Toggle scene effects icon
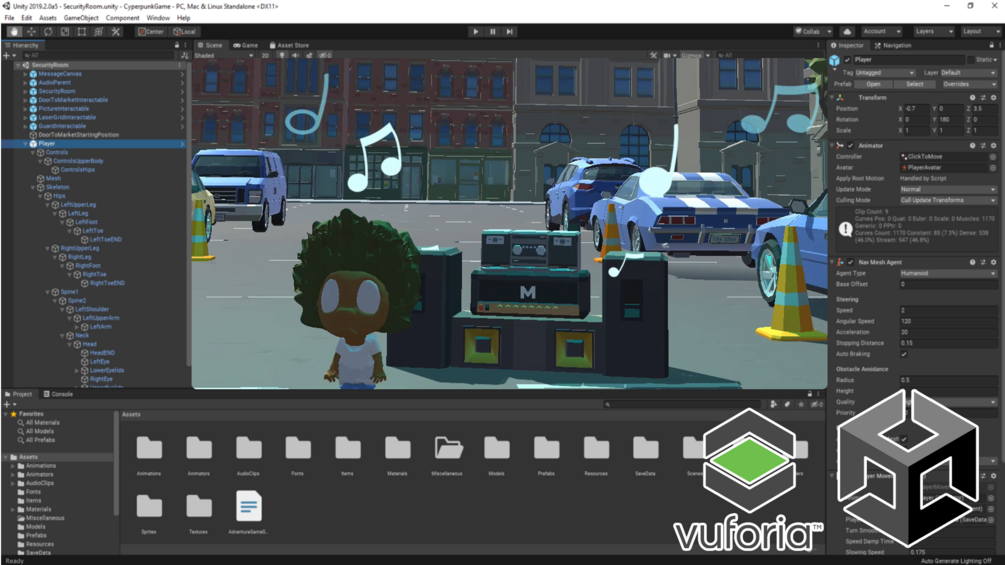1005x565 pixels. click(x=309, y=55)
